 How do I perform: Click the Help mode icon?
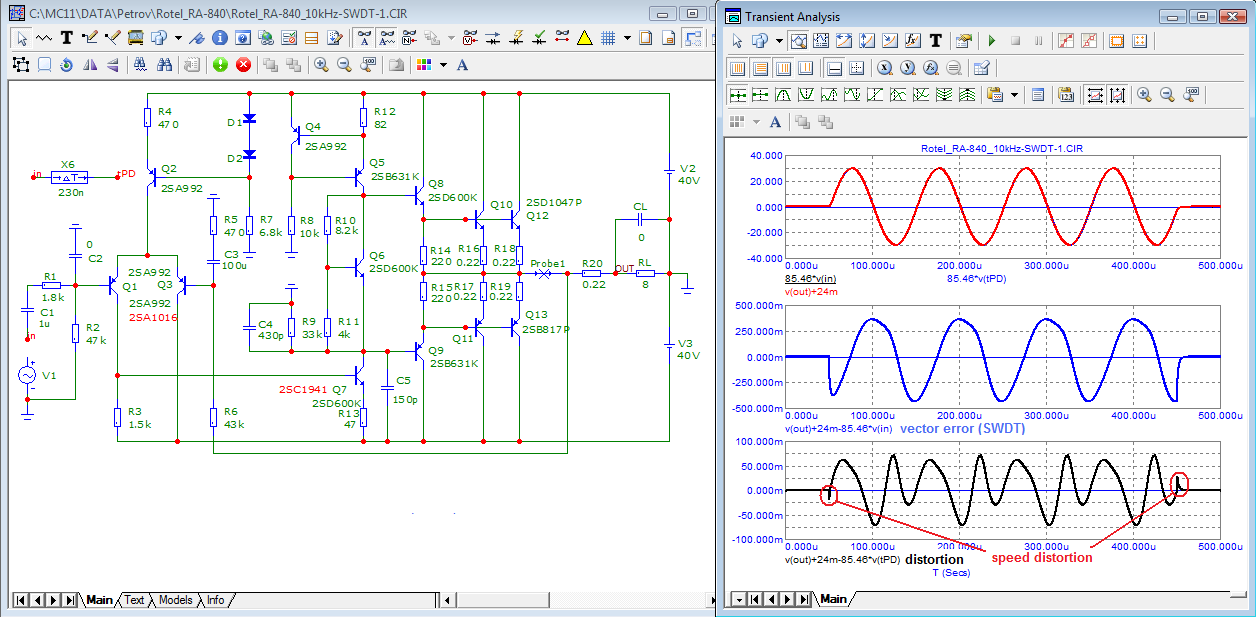[242, 38]
